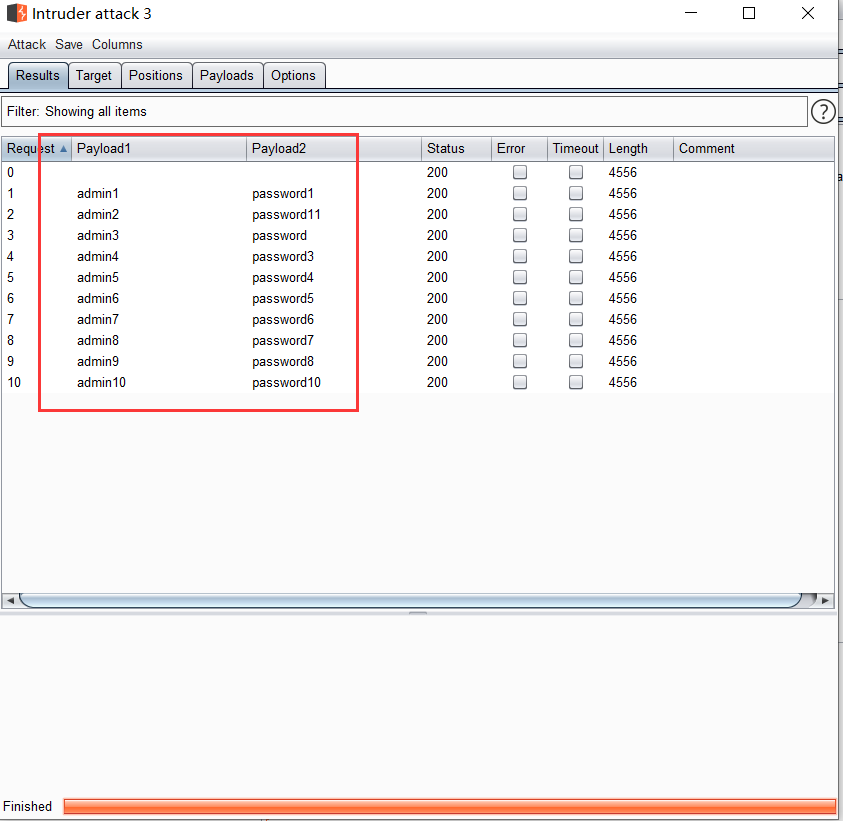This screenshot has width=843, height=821.
Task: Sort by the Comment column header
Action: [x=754, y=148]
